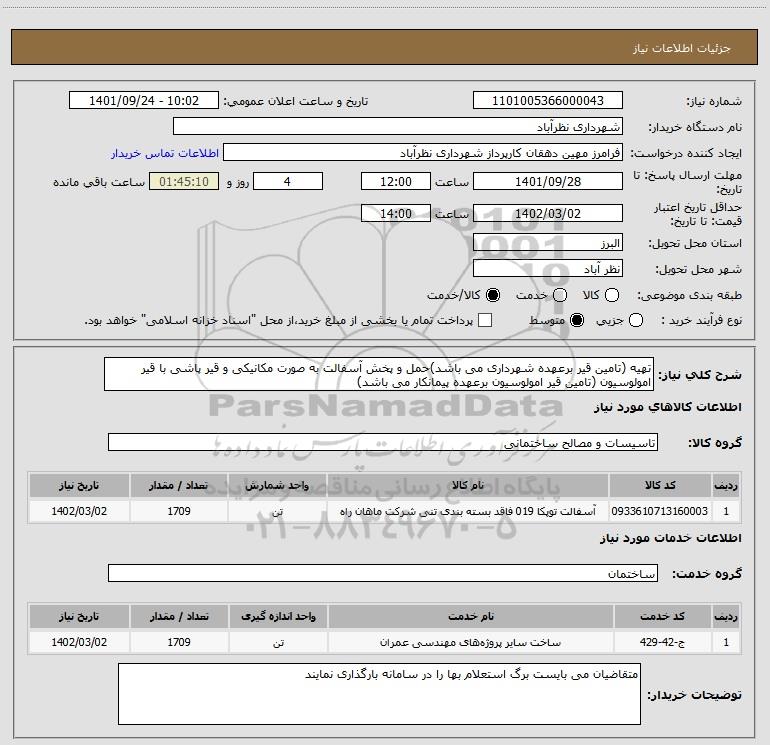Click the گروه کالا field
Image resolution: width=770 pixels, height=745 pixels.
tap(381, 441)
